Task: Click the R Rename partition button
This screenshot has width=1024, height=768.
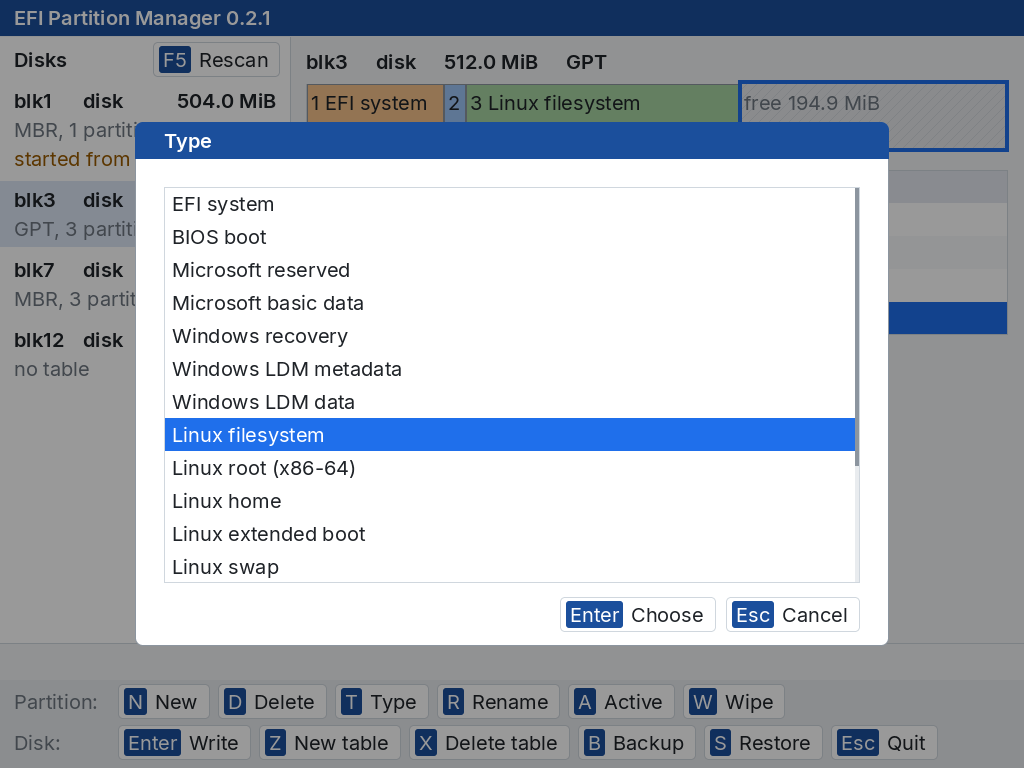Action: pos(498,702)
